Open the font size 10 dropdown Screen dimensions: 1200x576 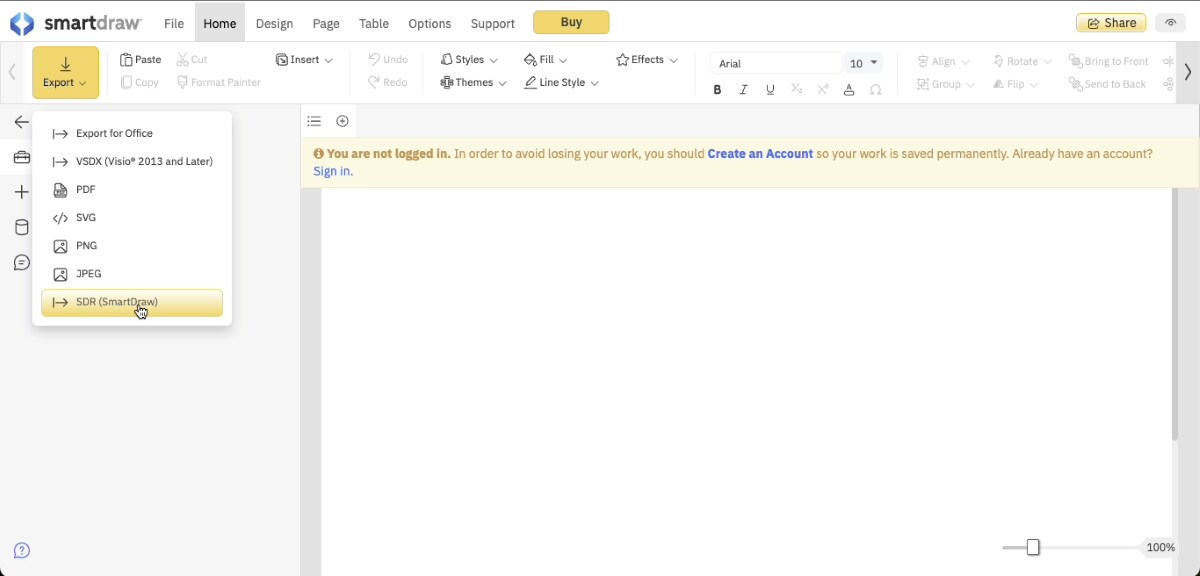864,63
